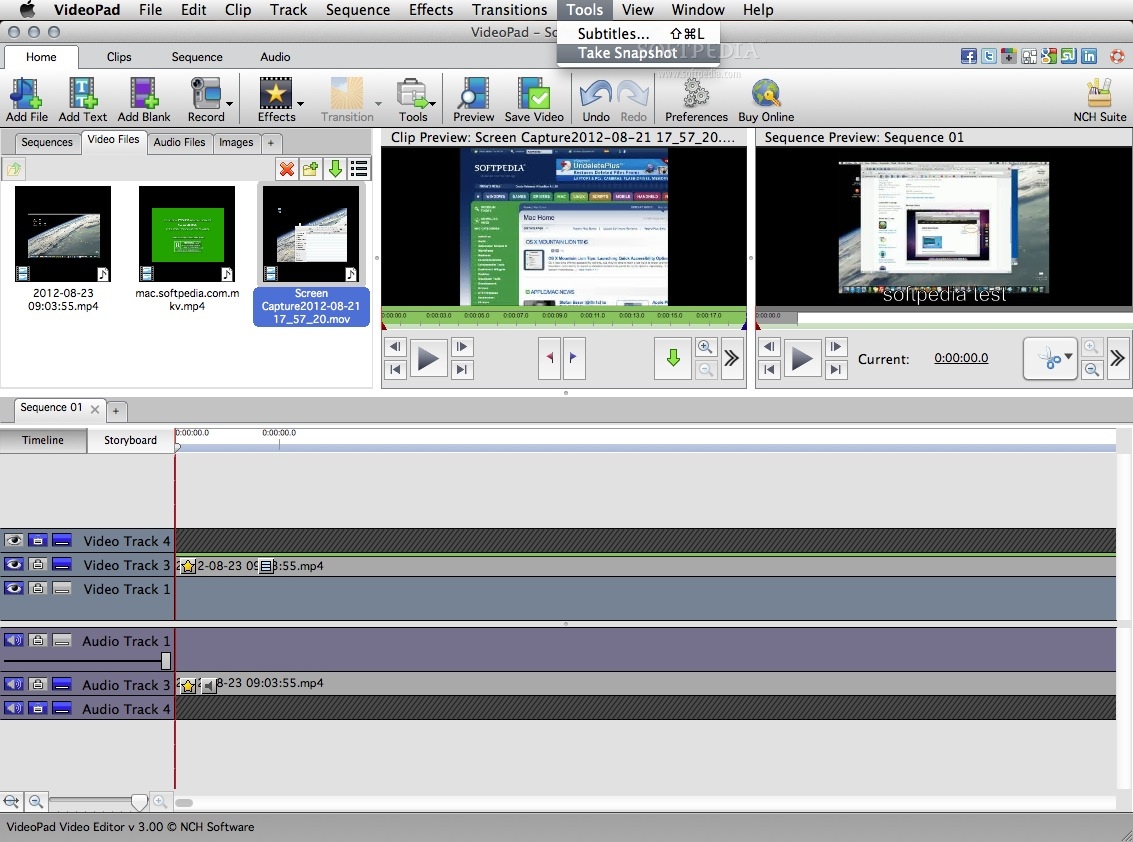Open Preferences gear icon
Screen dimensions: 1133x842
click(696, 99)
